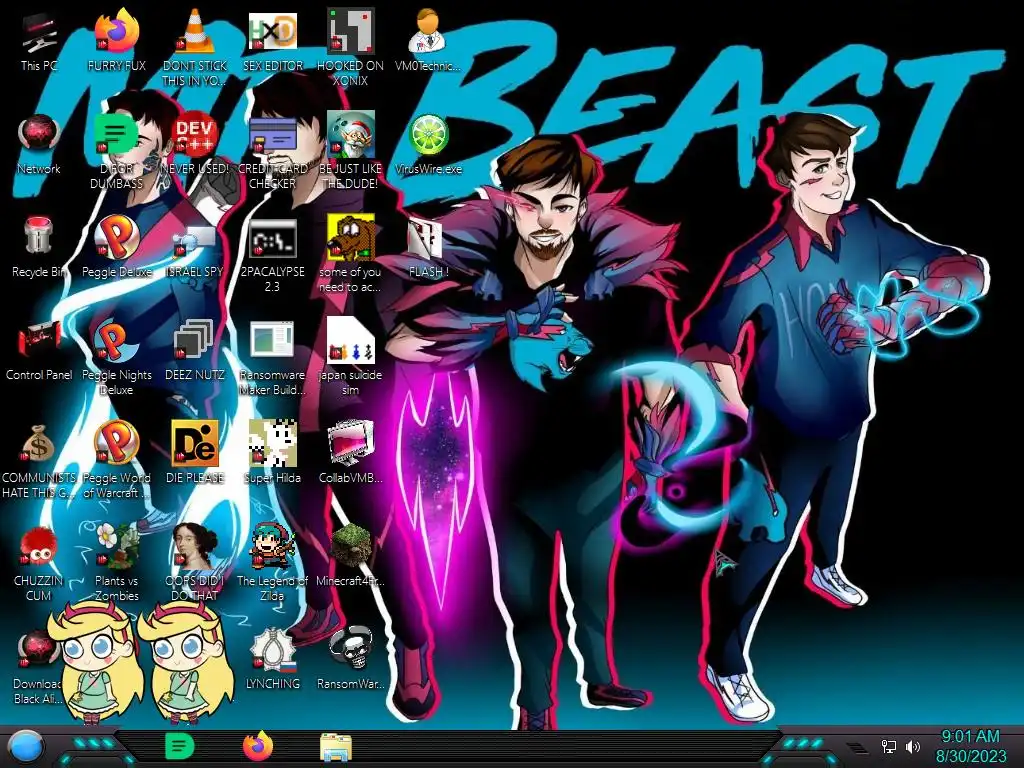Select the Minecraft4Fr grass block icon

(x=350, y=545)
